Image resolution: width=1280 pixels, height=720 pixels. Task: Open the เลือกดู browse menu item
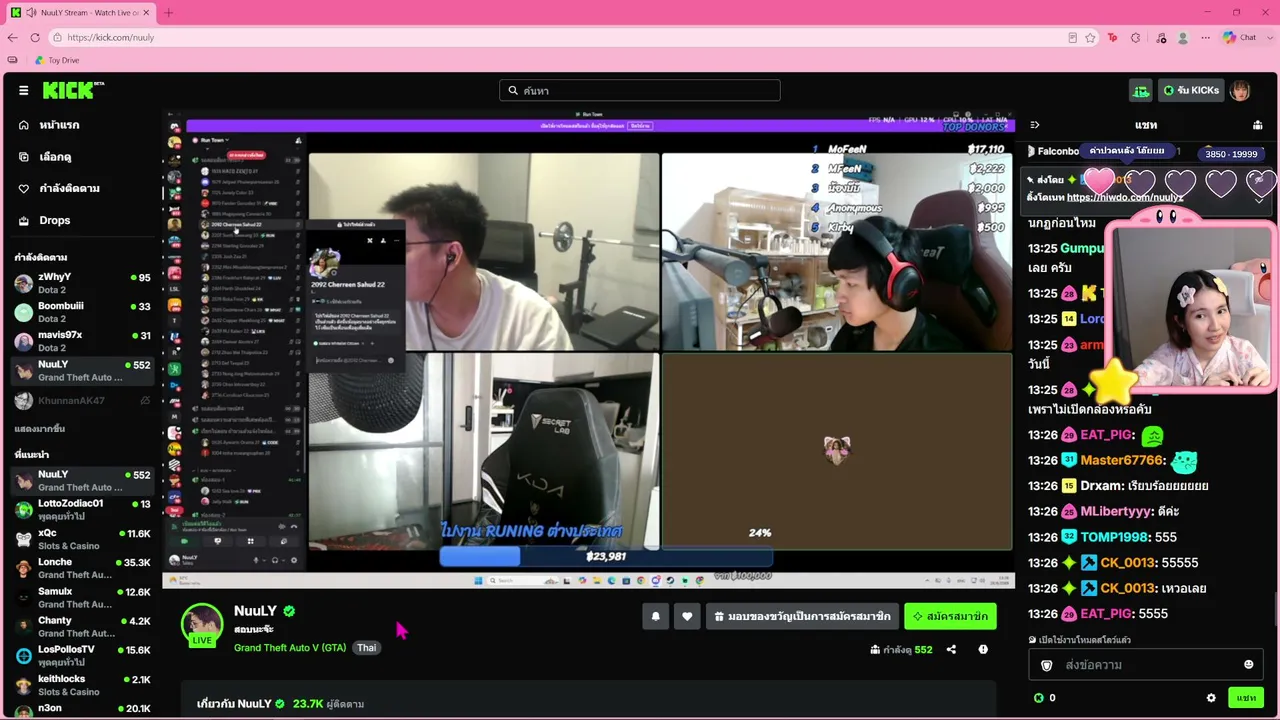(55, 157)
